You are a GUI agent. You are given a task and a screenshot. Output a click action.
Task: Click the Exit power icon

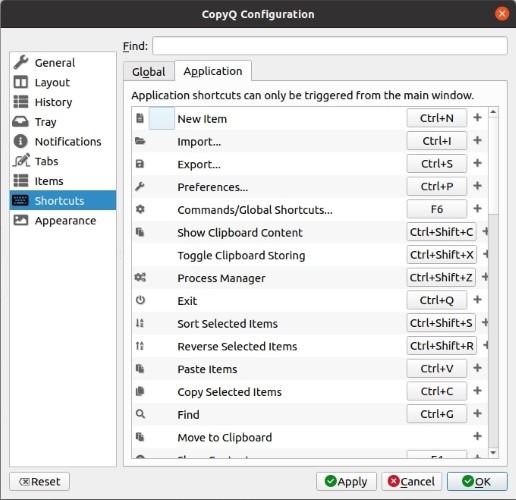(140, 300)
